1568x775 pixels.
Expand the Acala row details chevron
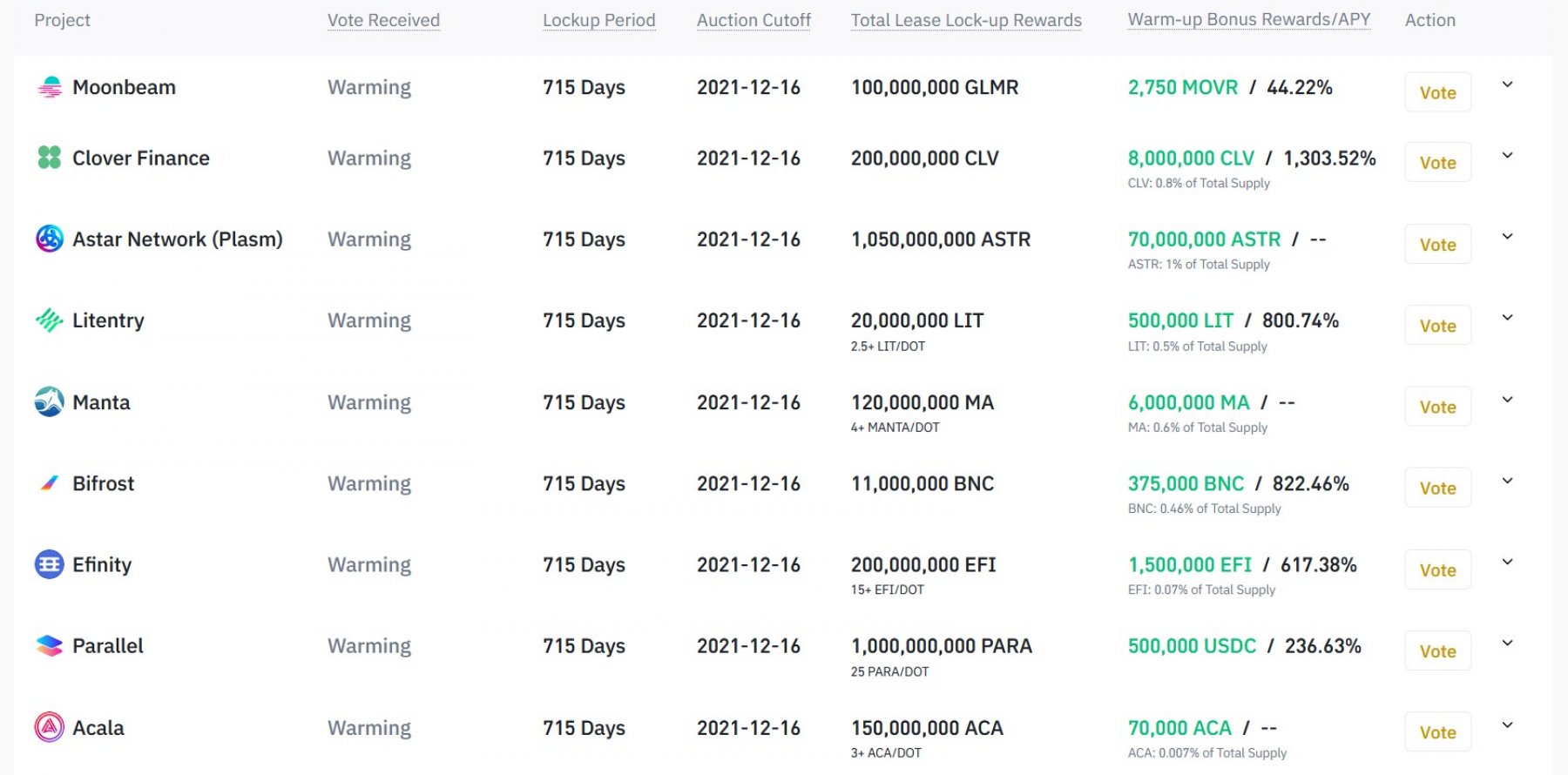(x=1507, y=724)
